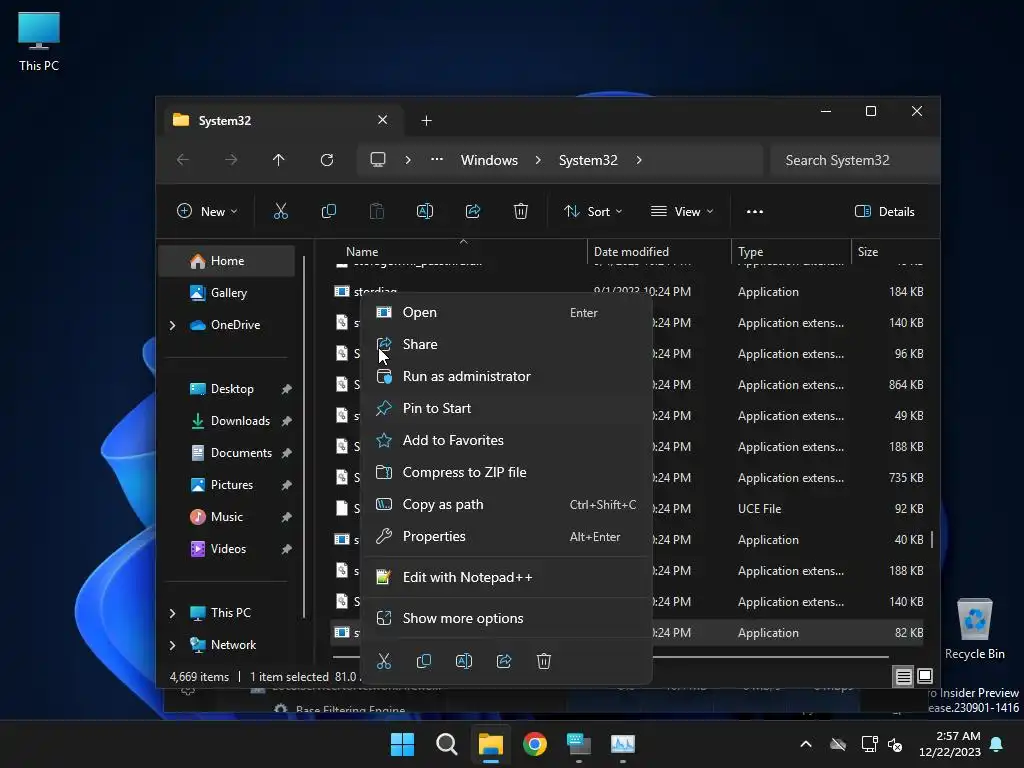
Task: Open the Windows Start menu
Action: pos(402,744)
